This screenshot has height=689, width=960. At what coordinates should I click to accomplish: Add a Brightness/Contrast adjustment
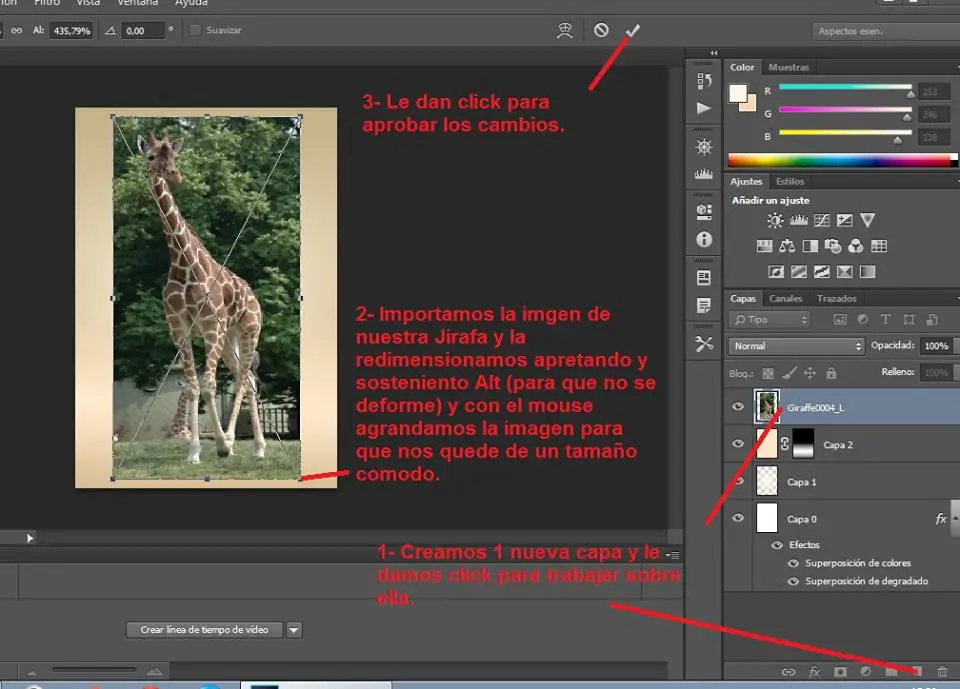(775, 220)
